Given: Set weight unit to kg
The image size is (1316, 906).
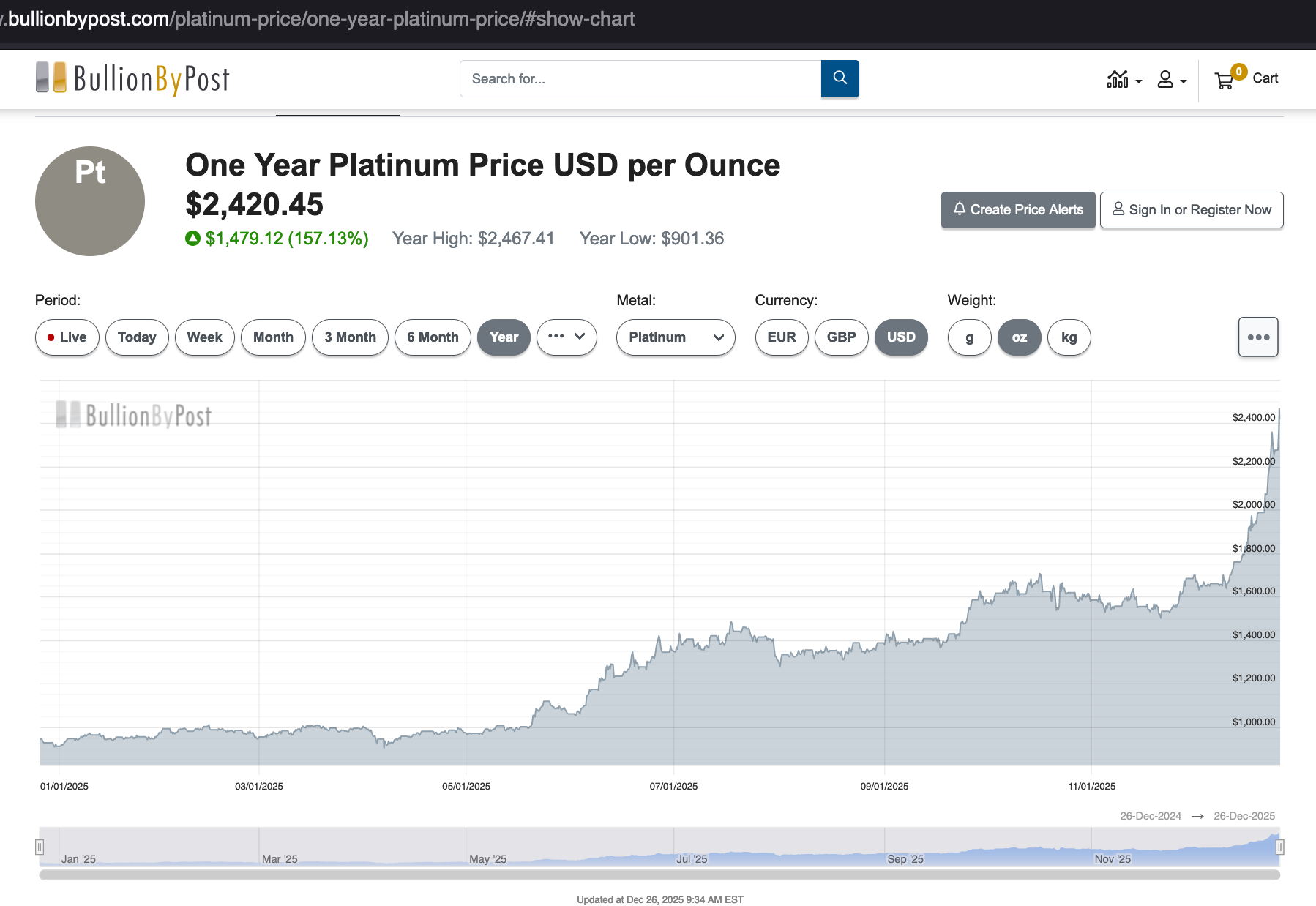Looking at the screenshot, I should [x=1069, y=337].
